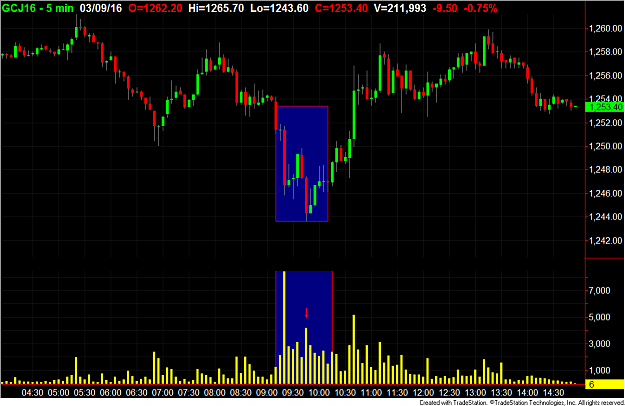Viewport: 625px width, 406px height.
Task: Click the 14:00 time axis label
Action: tap(527, 393)
